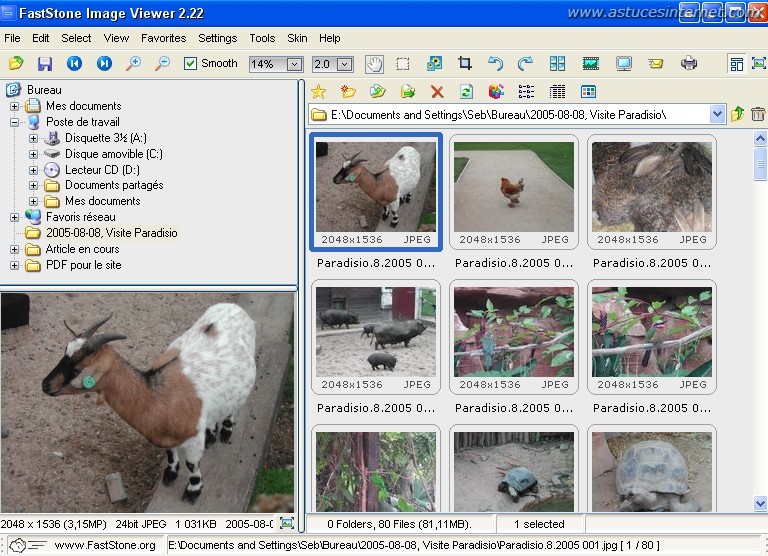Click the move to folder icon
This screenshot has height=556, width=768.
coord(408,92)
